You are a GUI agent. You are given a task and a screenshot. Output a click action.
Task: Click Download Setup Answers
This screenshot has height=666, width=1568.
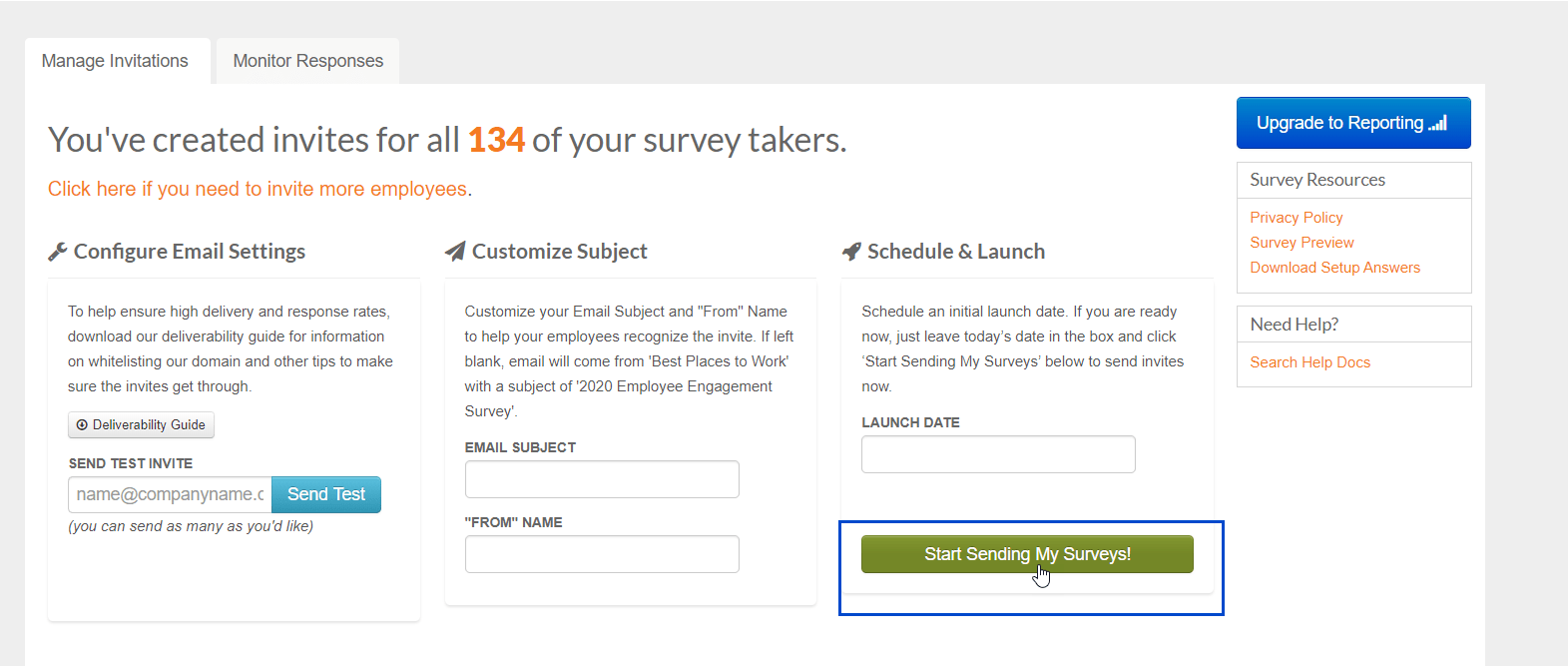point(1334,267)
